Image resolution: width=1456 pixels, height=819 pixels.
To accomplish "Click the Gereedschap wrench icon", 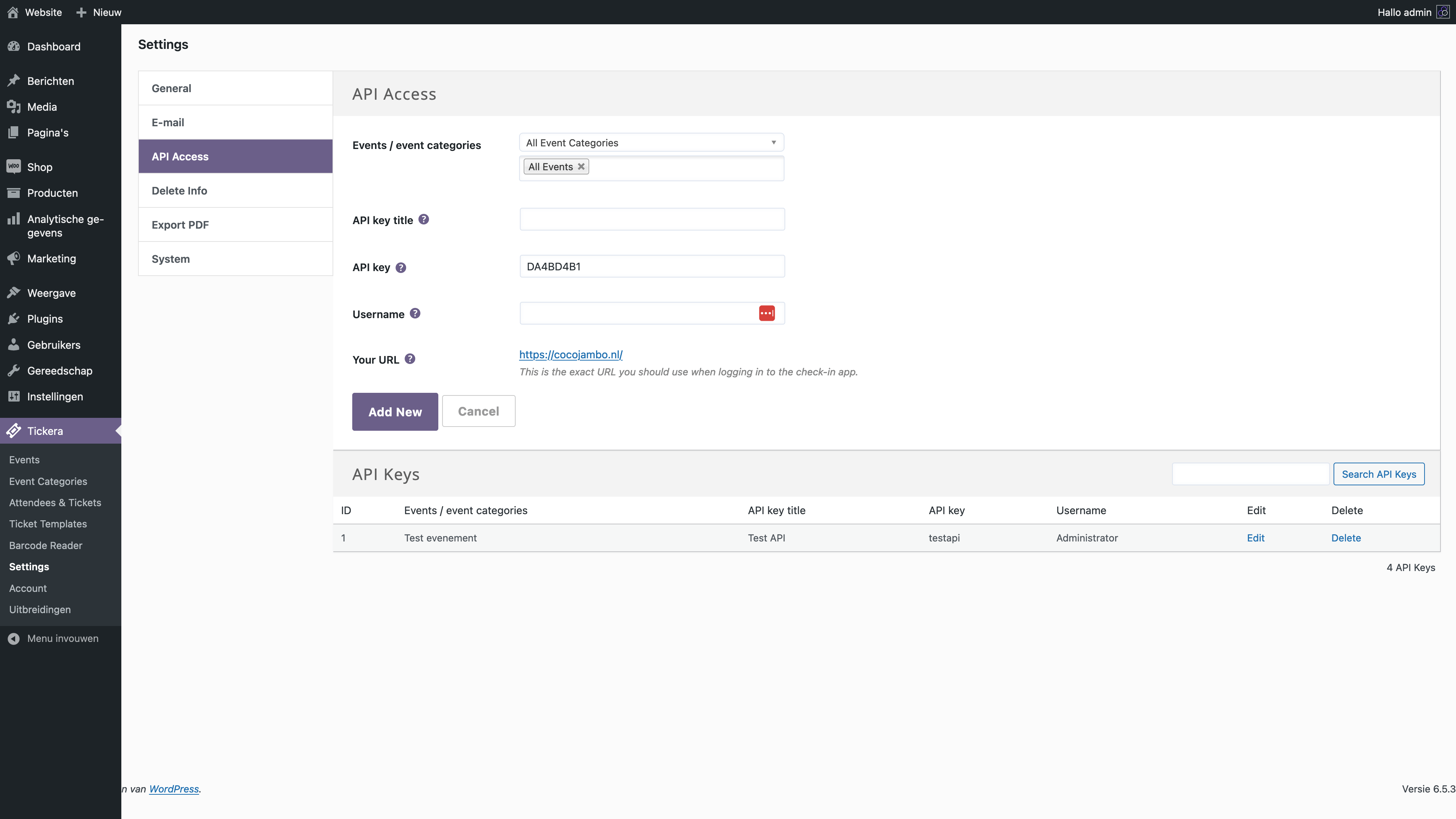I will click(14, 371).
